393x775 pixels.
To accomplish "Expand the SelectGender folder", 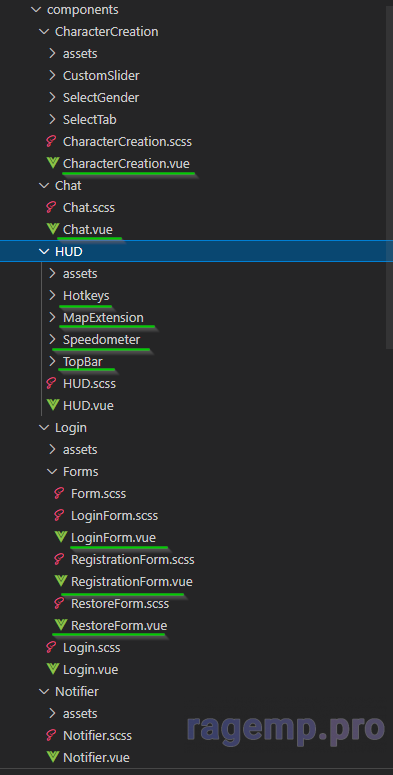I will (52, 97).
